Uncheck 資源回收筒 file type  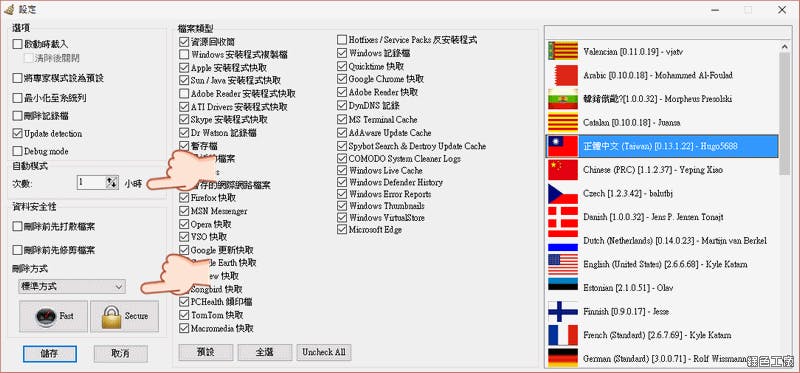point(184,41)
